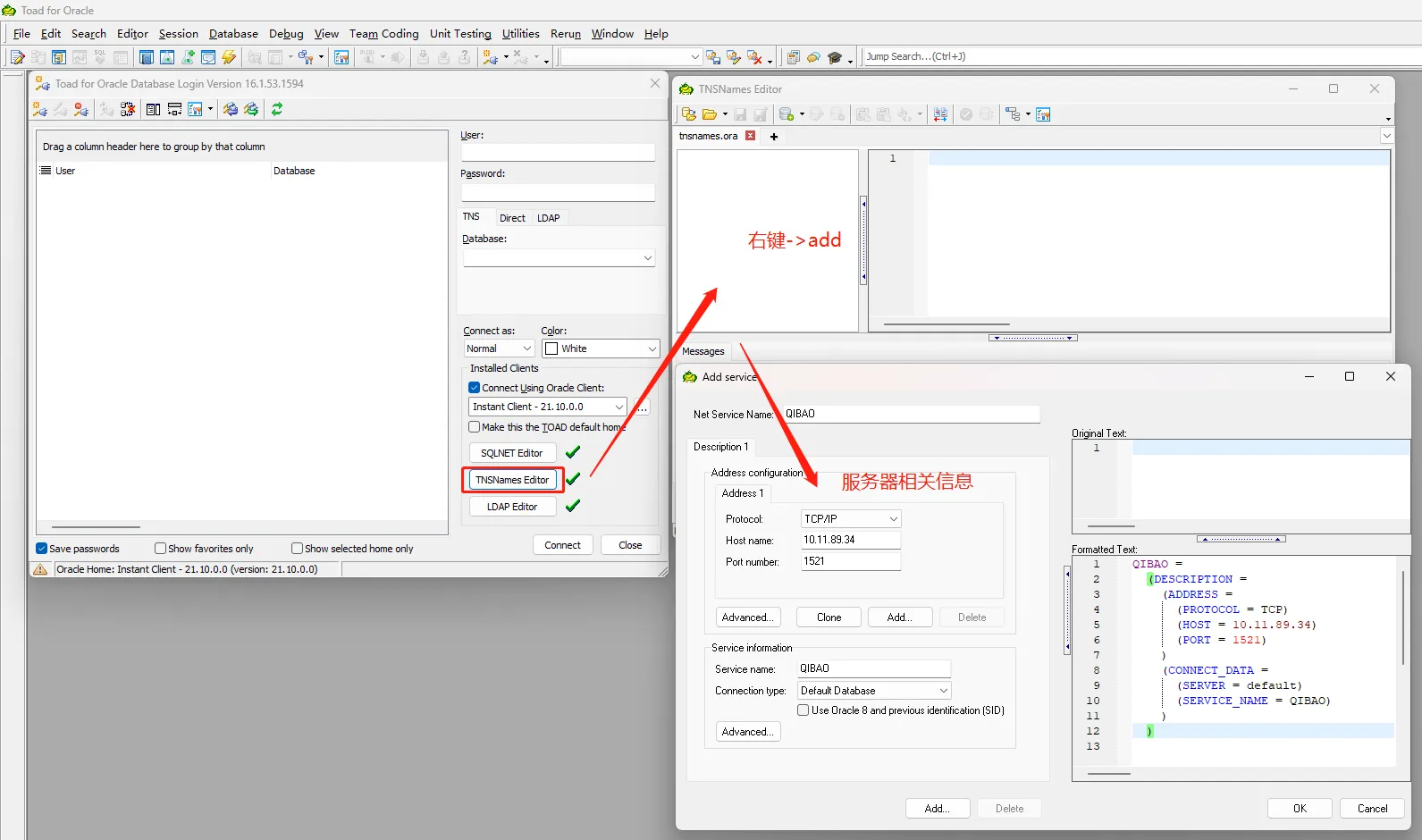Click Cancel in Add service dialog

[x=1372, y=809]
